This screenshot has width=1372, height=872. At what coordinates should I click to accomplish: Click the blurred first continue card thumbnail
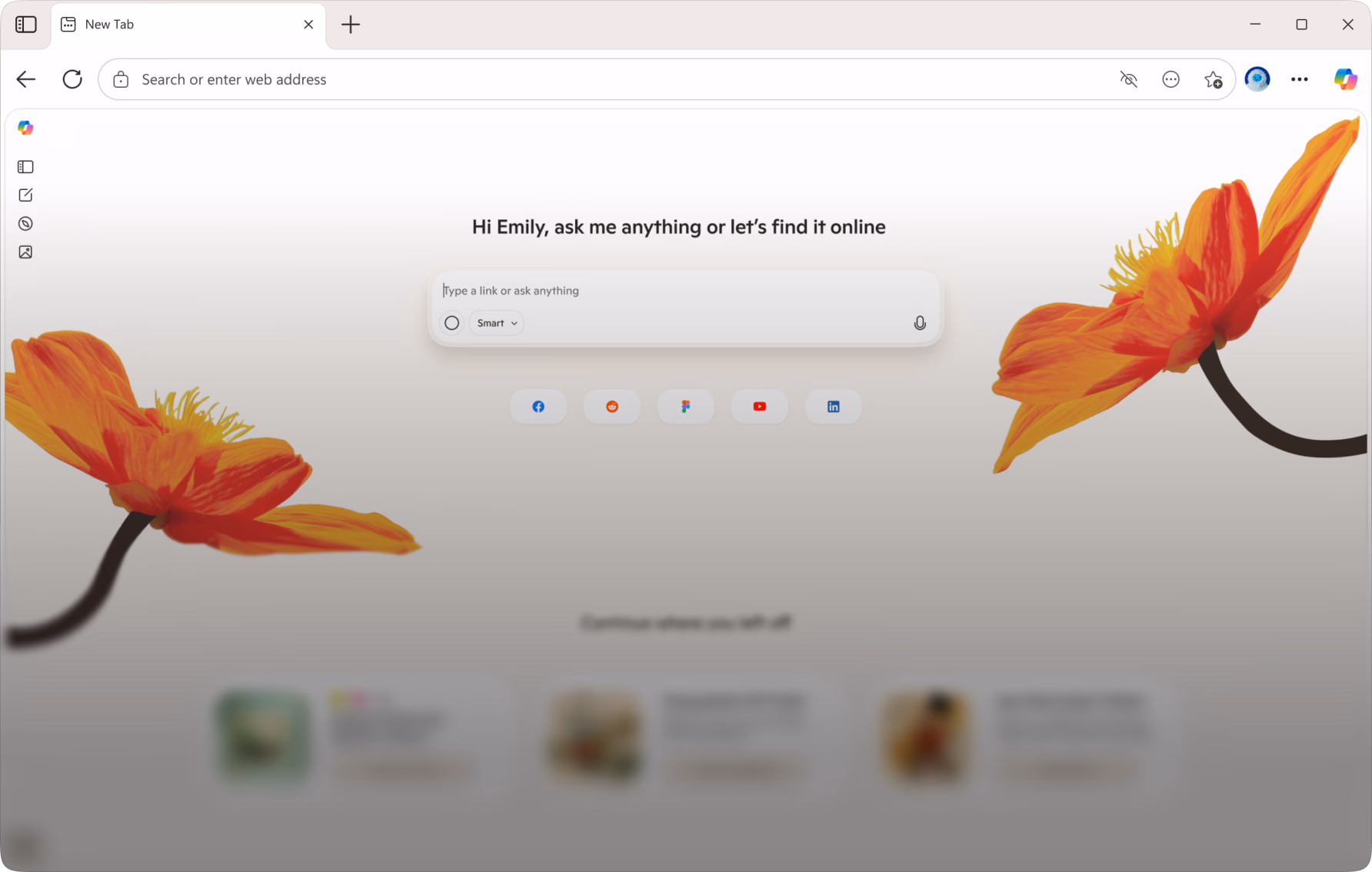tap(264, 736)
